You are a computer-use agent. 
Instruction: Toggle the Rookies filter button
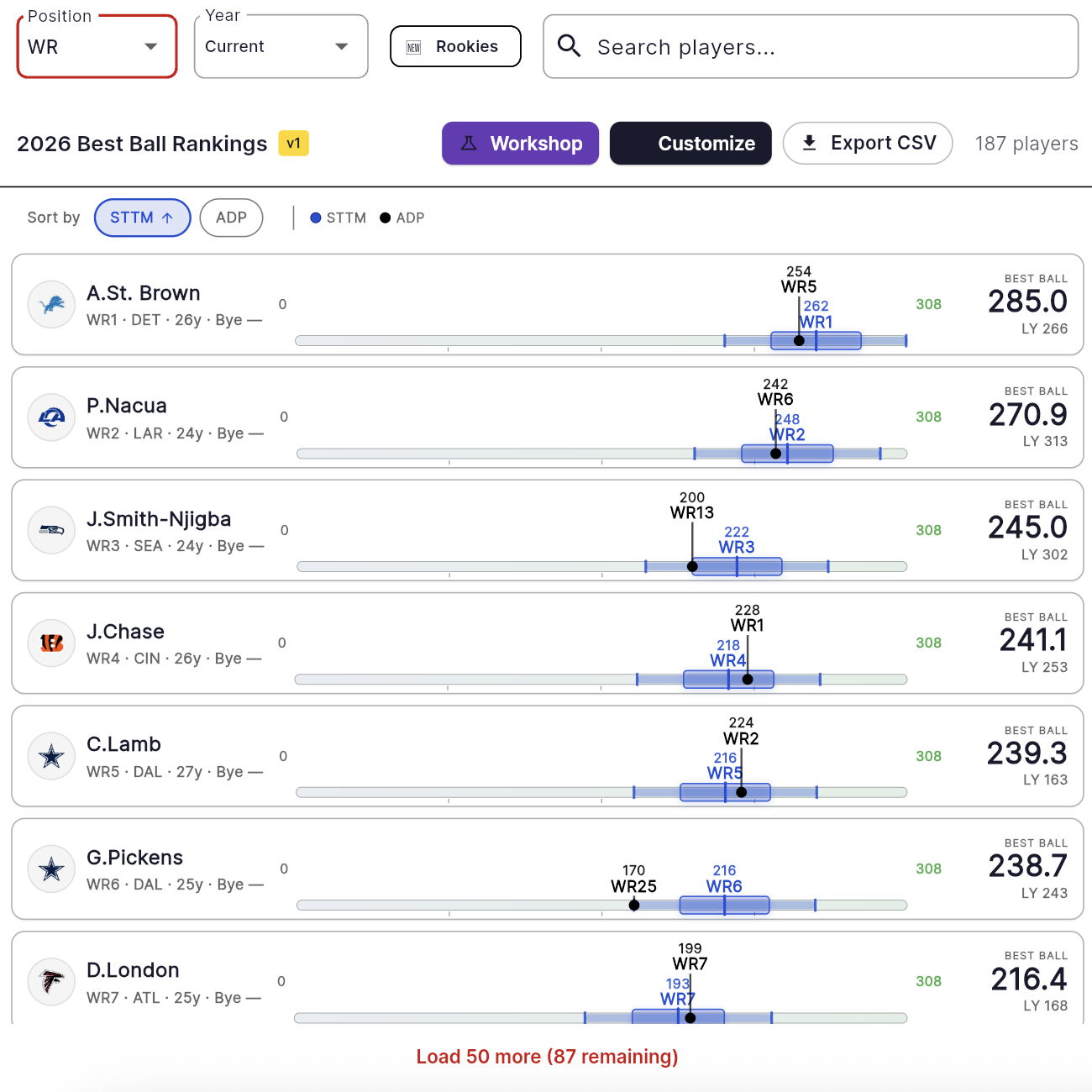pos(455,46)
